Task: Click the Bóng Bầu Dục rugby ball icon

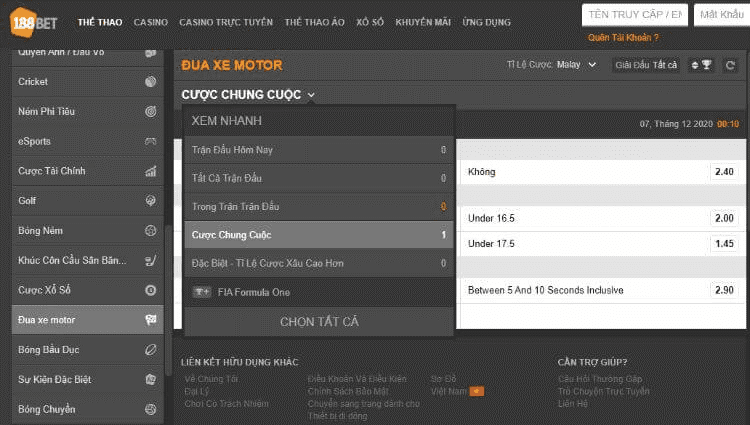Action: pos(150,350)
